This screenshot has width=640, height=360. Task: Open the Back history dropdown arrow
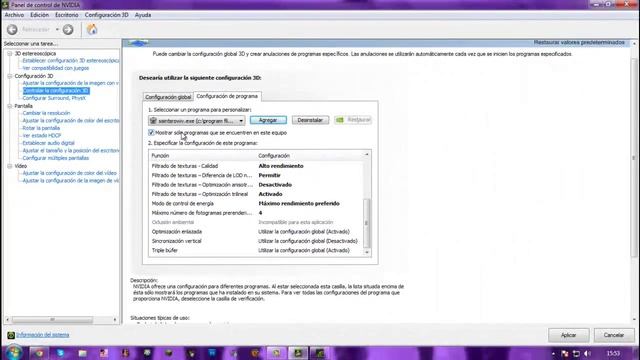point(57,29)
